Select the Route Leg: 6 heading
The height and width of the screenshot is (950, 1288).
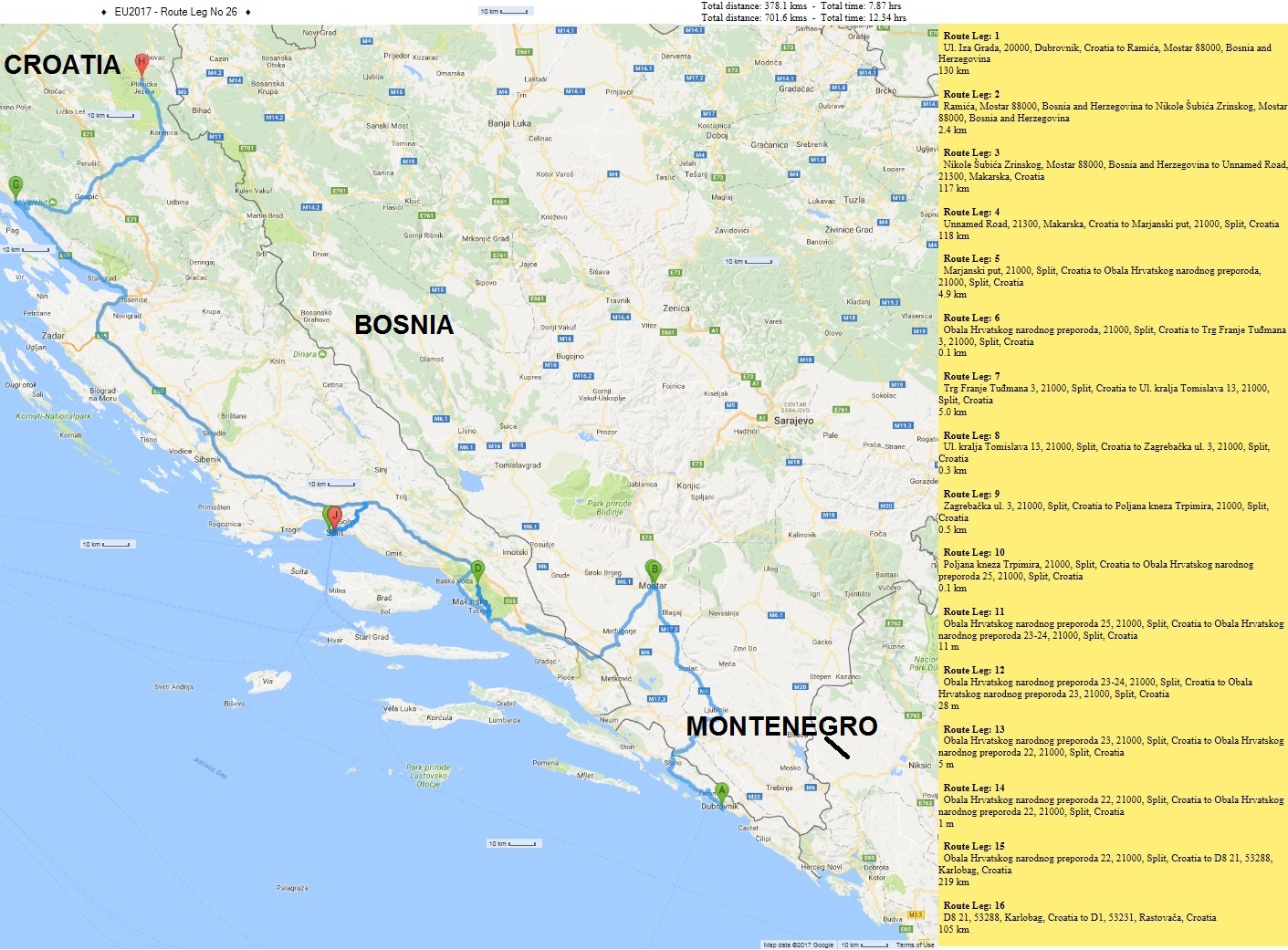point(971,318)
